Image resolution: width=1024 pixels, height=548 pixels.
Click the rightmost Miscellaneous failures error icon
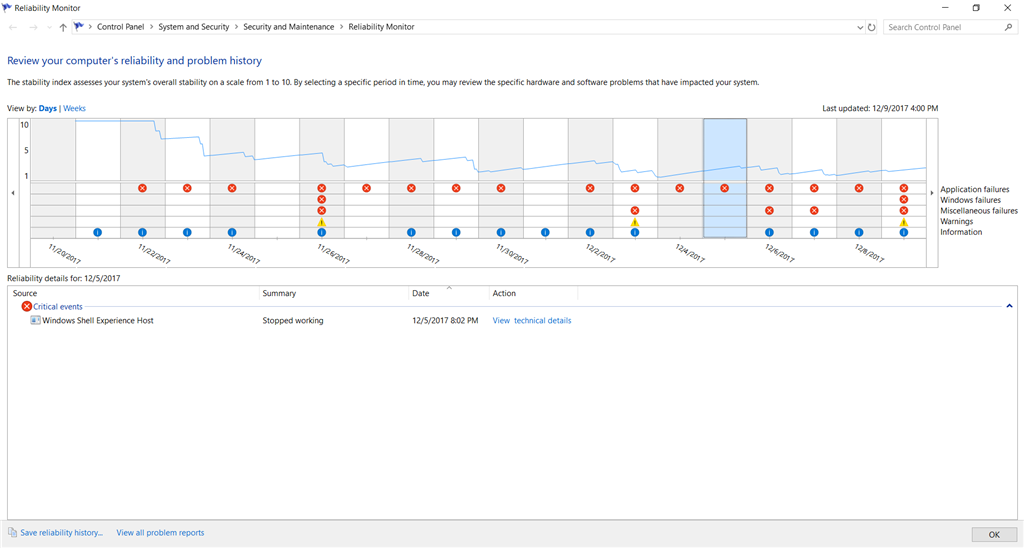pyautogui.click(x=904, y=210)
